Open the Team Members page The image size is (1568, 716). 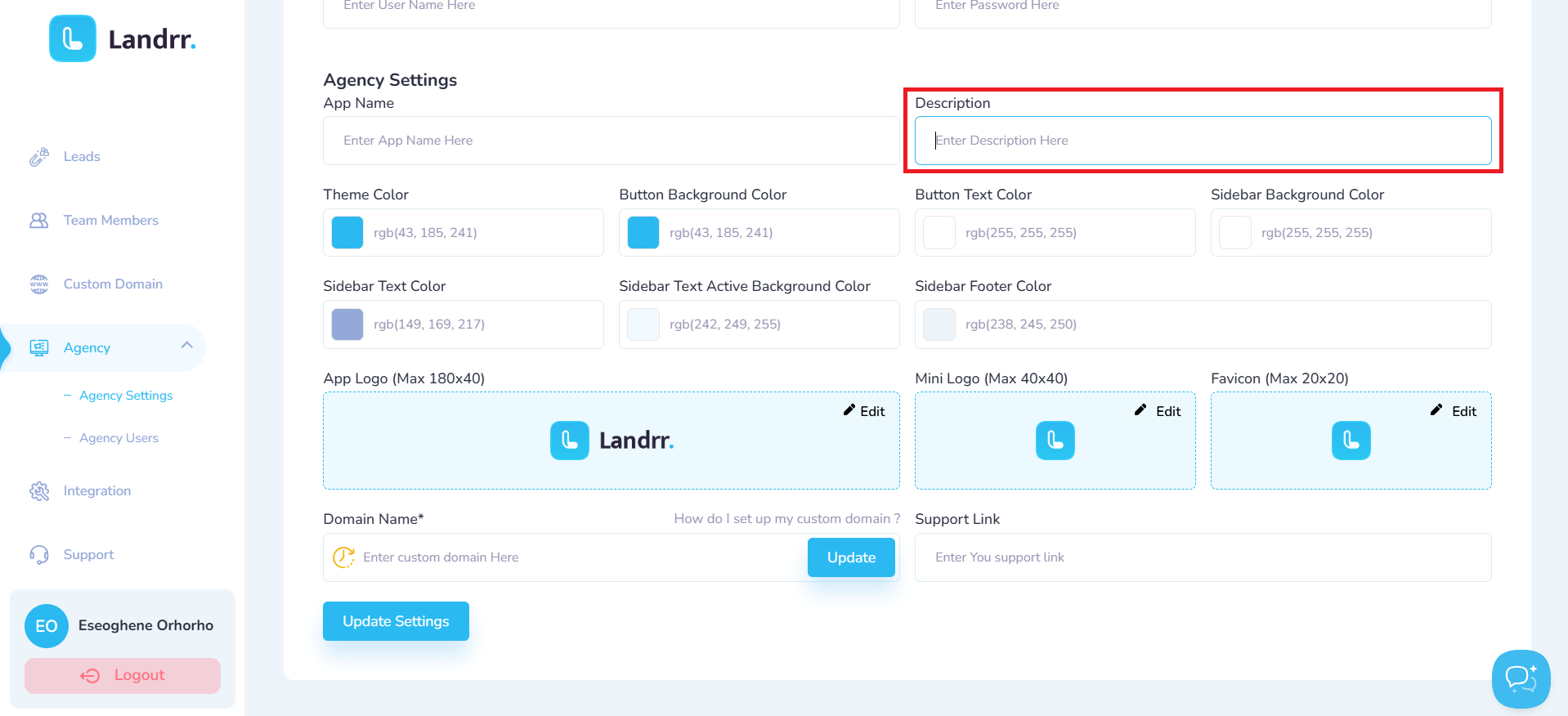click(111, 221)
